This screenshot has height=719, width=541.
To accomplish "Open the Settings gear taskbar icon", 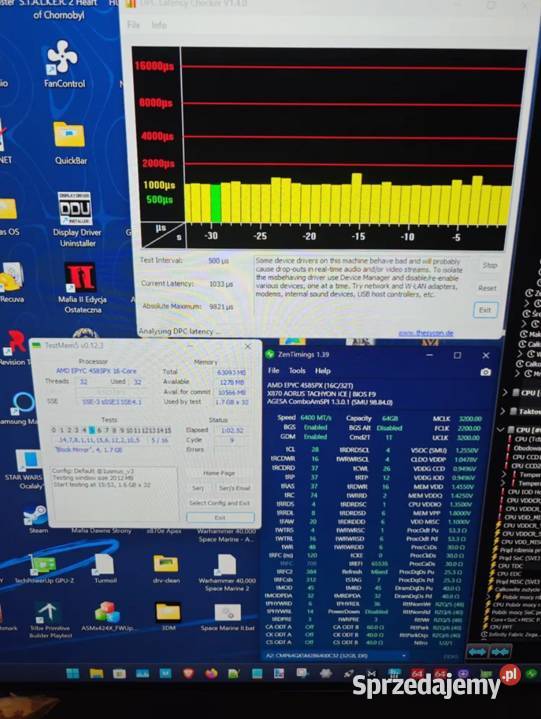I will [326, 673].
